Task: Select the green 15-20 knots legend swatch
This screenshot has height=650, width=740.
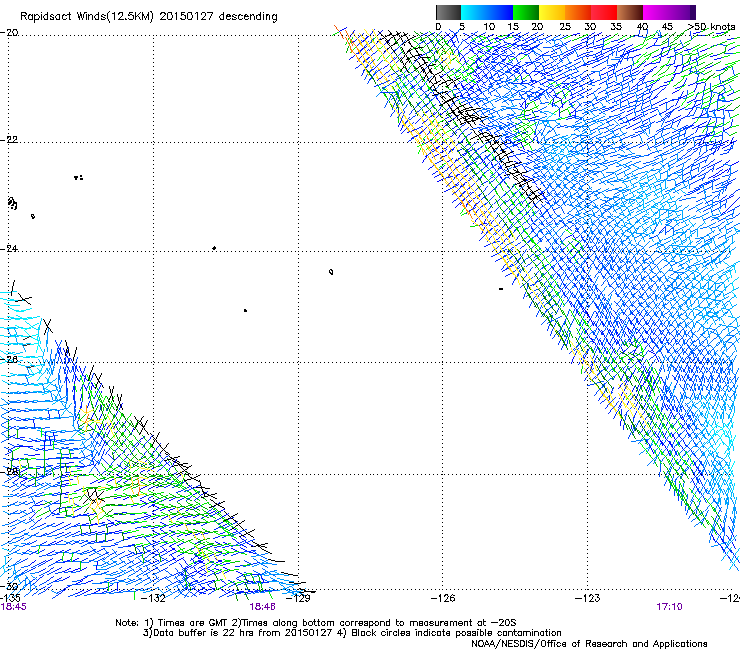Action: pyautogui.click(x=526, y=12)
